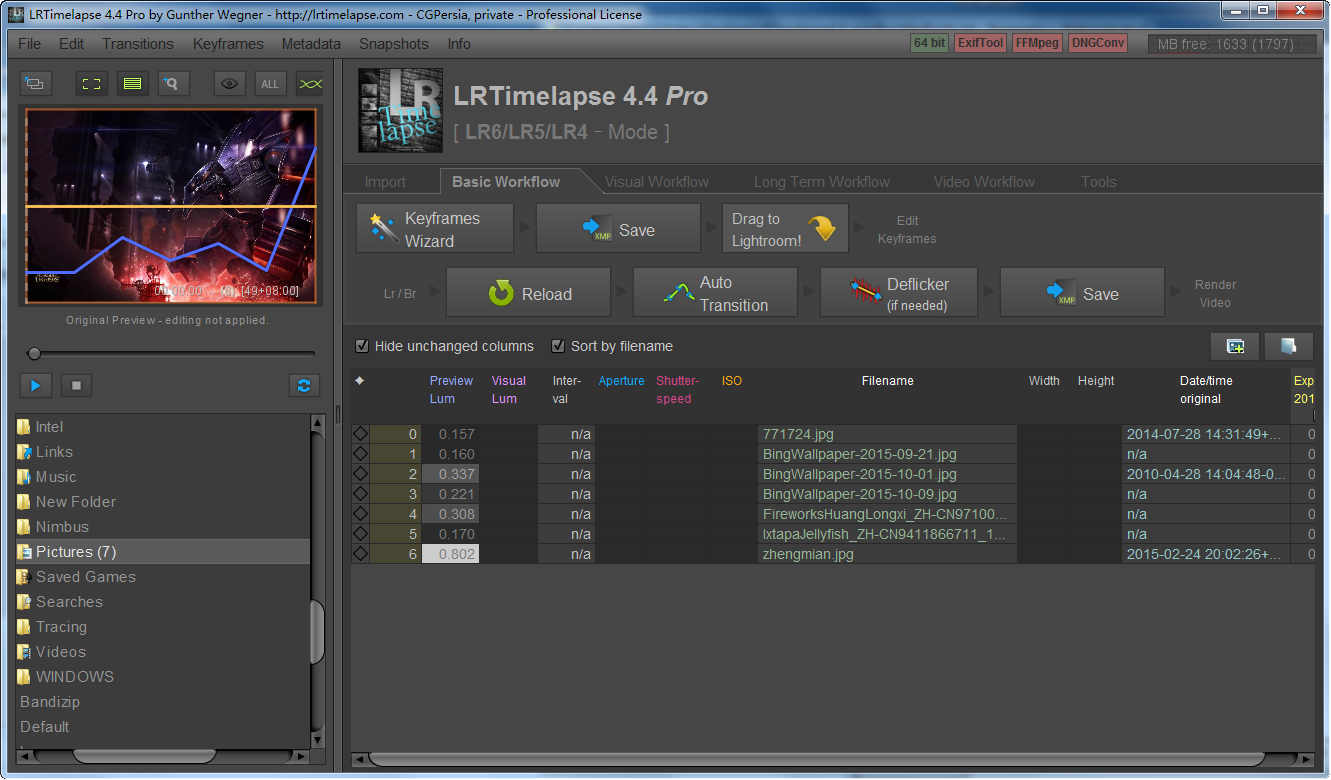Click the 64 bit status indicator
This screenshot has height=780, width=1331.
[929, 43]
